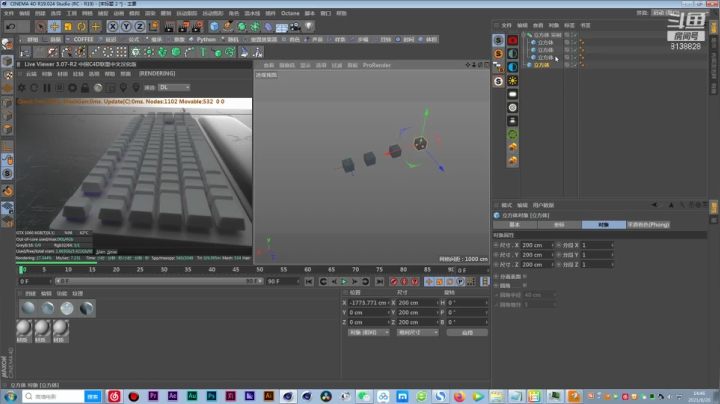Select the Move tool icon
The image size is (720, 404).
54,27
